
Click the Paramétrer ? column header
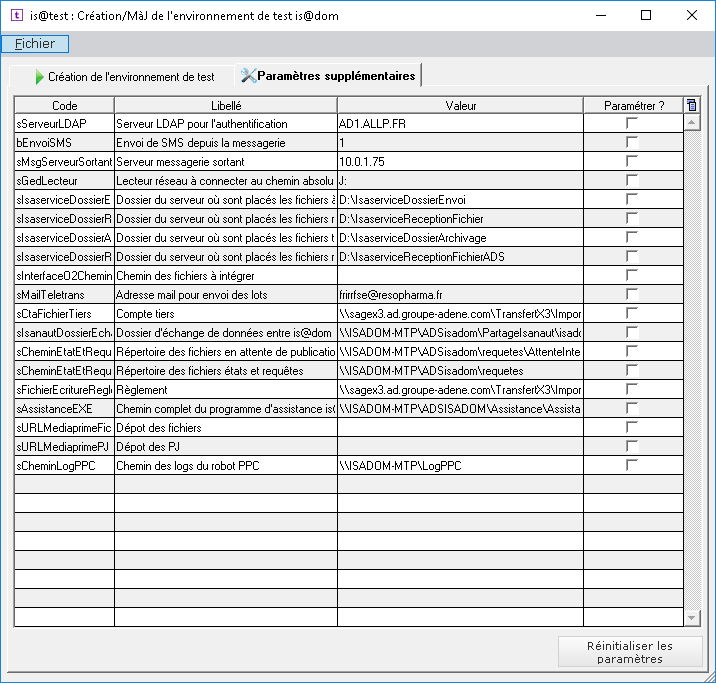(x=632, y=105)
